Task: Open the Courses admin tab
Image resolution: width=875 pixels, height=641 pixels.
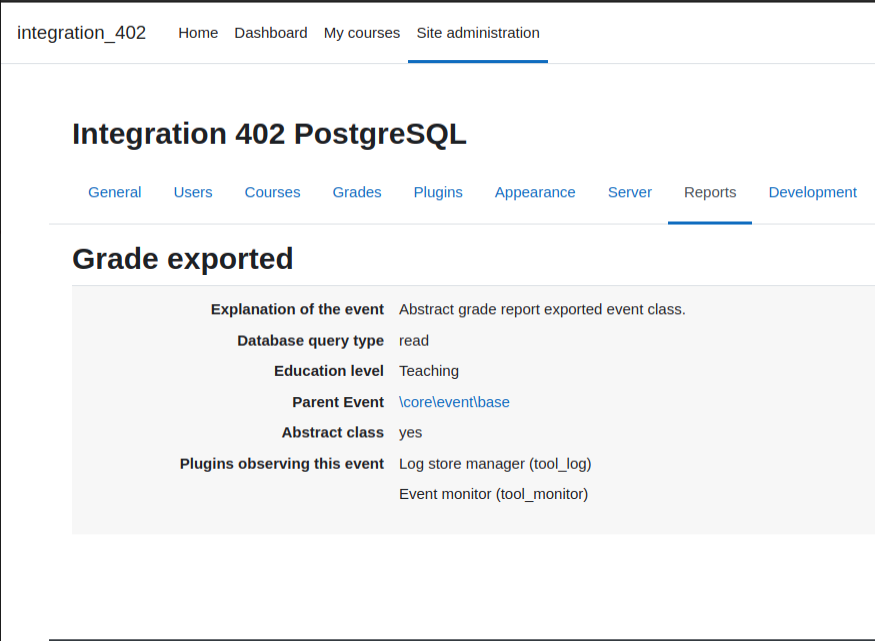Action: coord(272,192)
